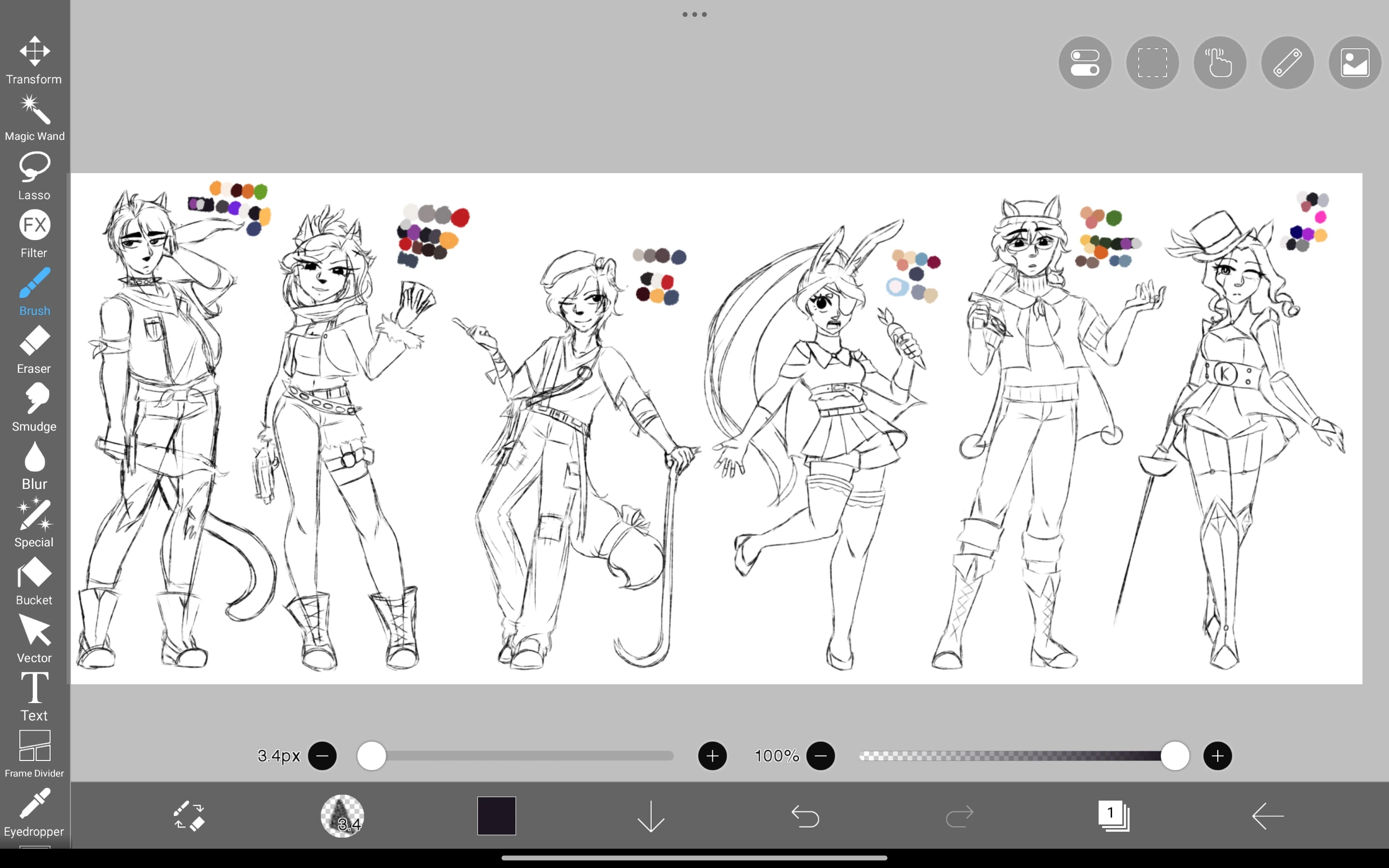Image resolution: width=1389 pixels, height=868 pixels.
Task: Open the FX Filter tool
Action: [34, 231]
